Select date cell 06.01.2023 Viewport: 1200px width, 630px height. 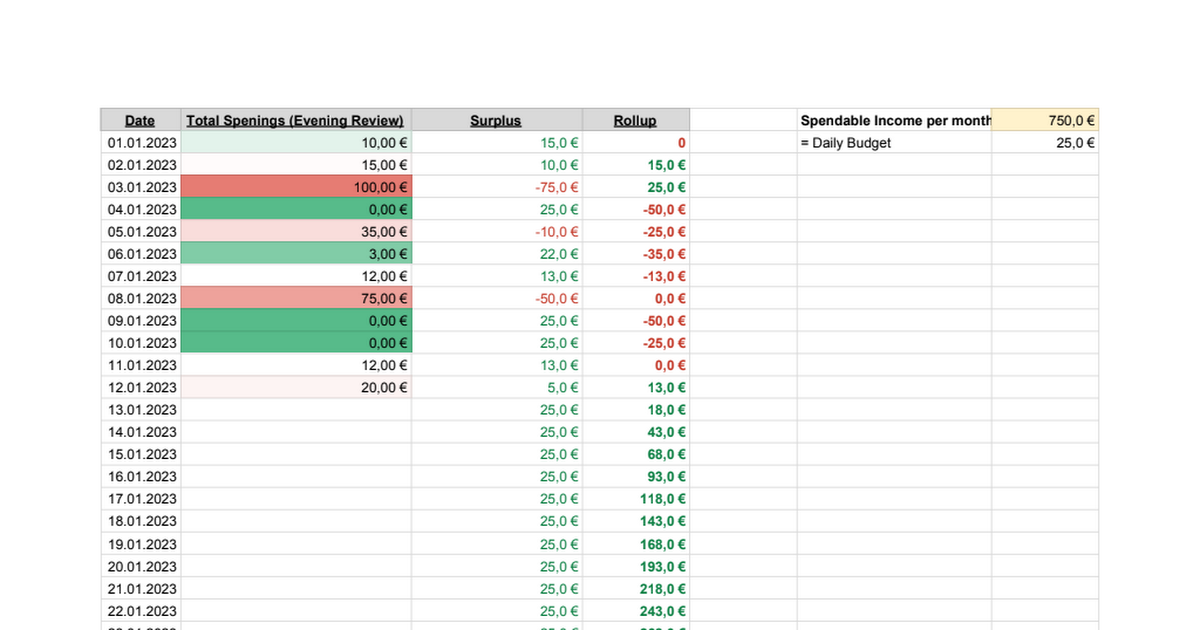pos(140,254)
